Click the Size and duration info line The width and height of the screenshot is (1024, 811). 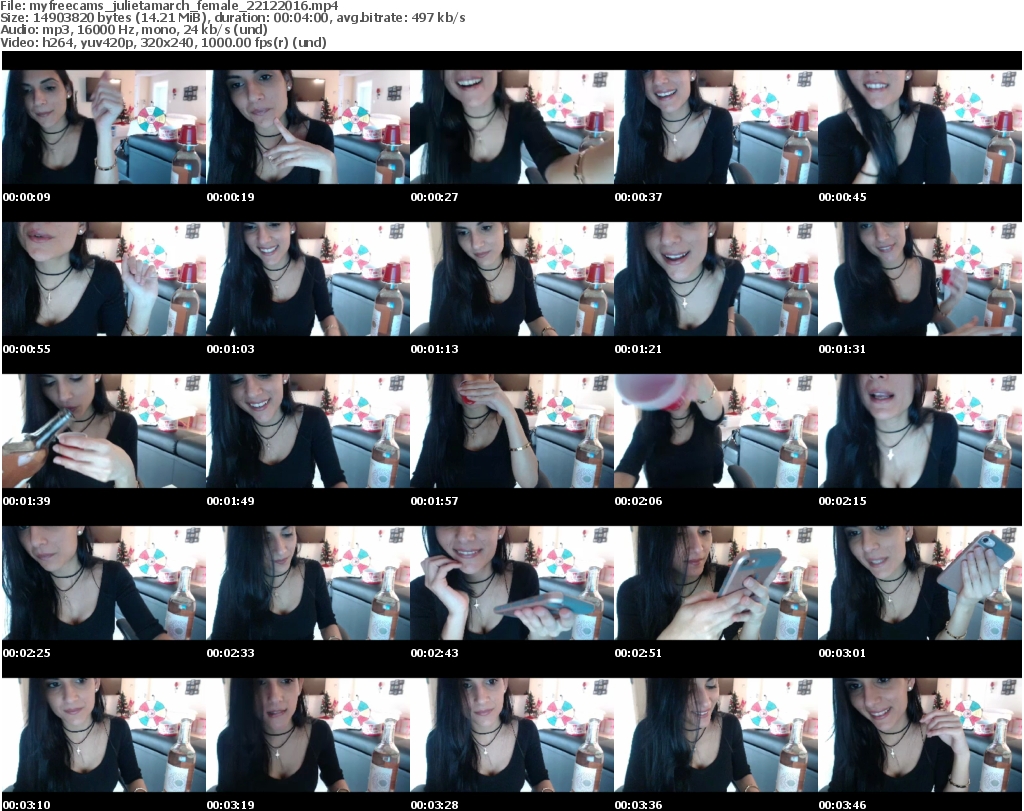point(232,18)
